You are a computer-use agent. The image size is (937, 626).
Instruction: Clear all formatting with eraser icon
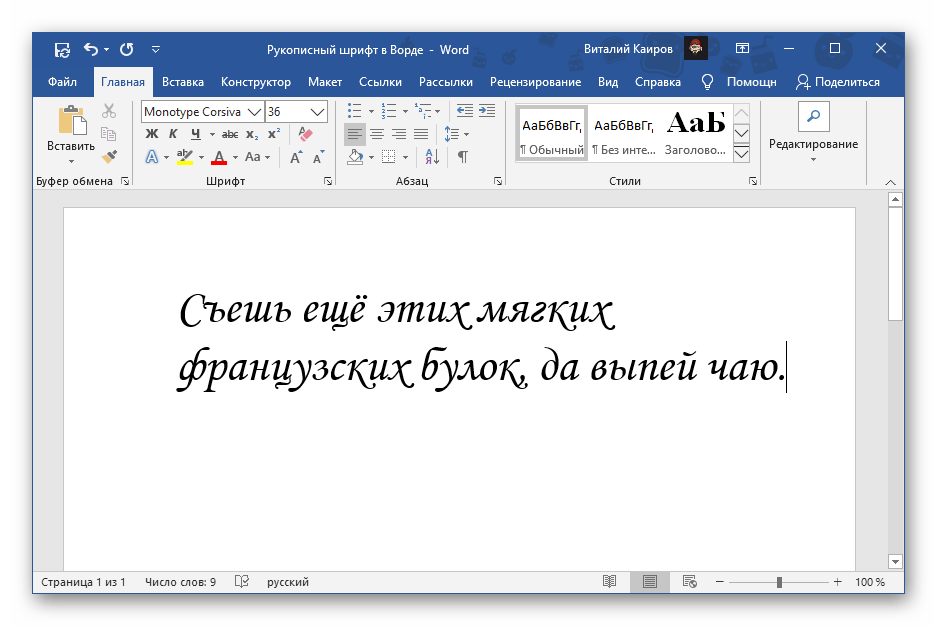tap(305, 134)
